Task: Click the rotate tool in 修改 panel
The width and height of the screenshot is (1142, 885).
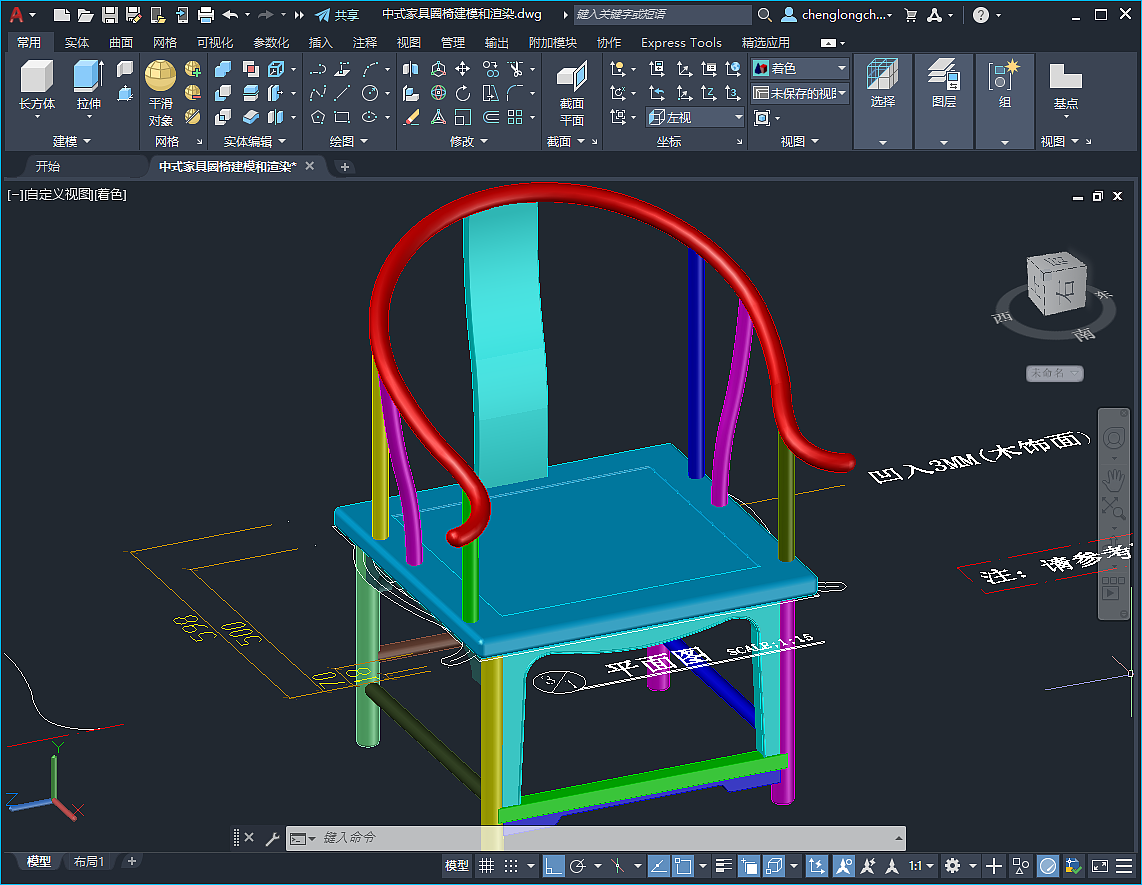Action: click(x=462, y=93)
